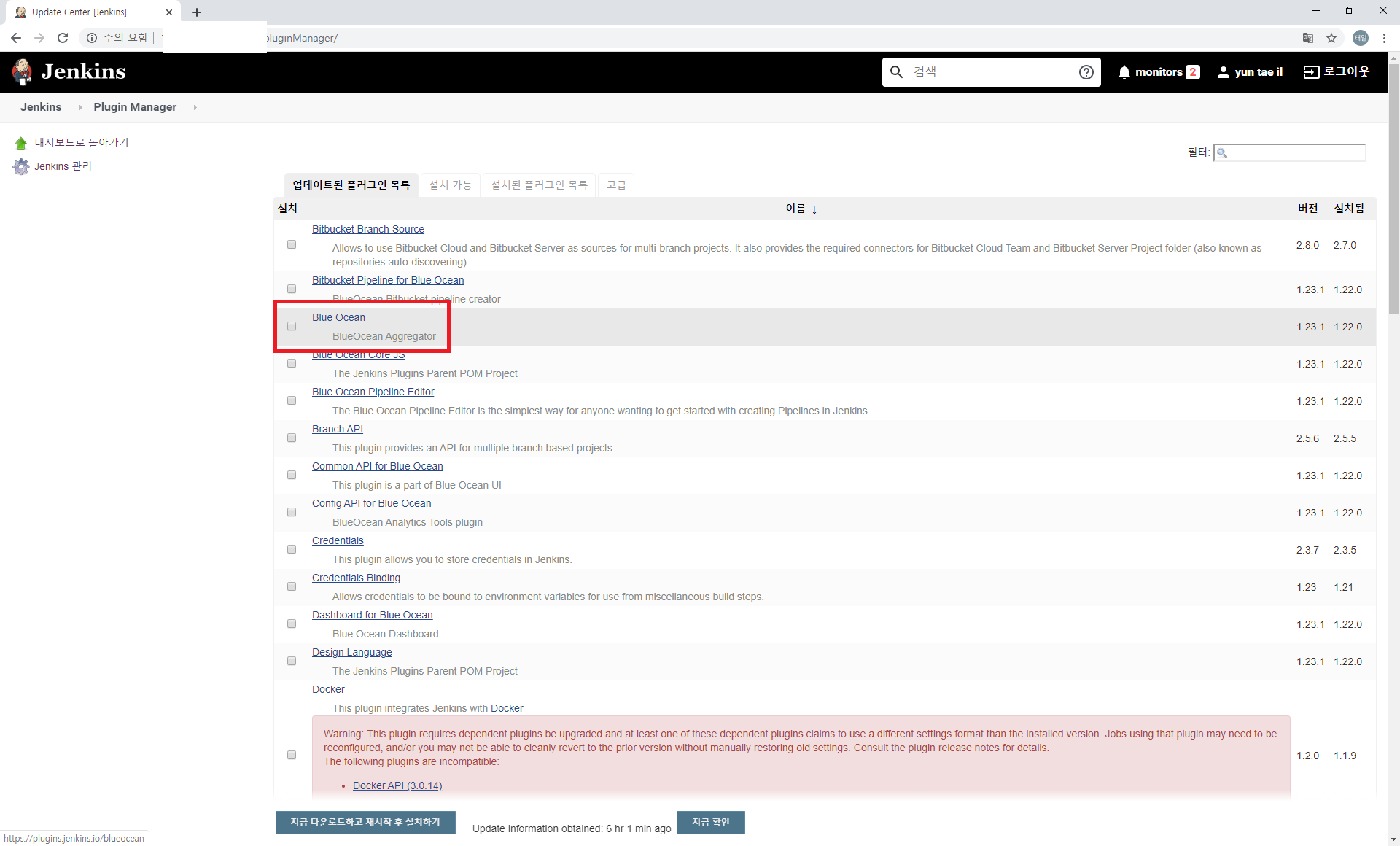Open the Bitbucket Branch Source link
Image resolution: width=1400 pixels, height=846 pixels.
point(368,229)
